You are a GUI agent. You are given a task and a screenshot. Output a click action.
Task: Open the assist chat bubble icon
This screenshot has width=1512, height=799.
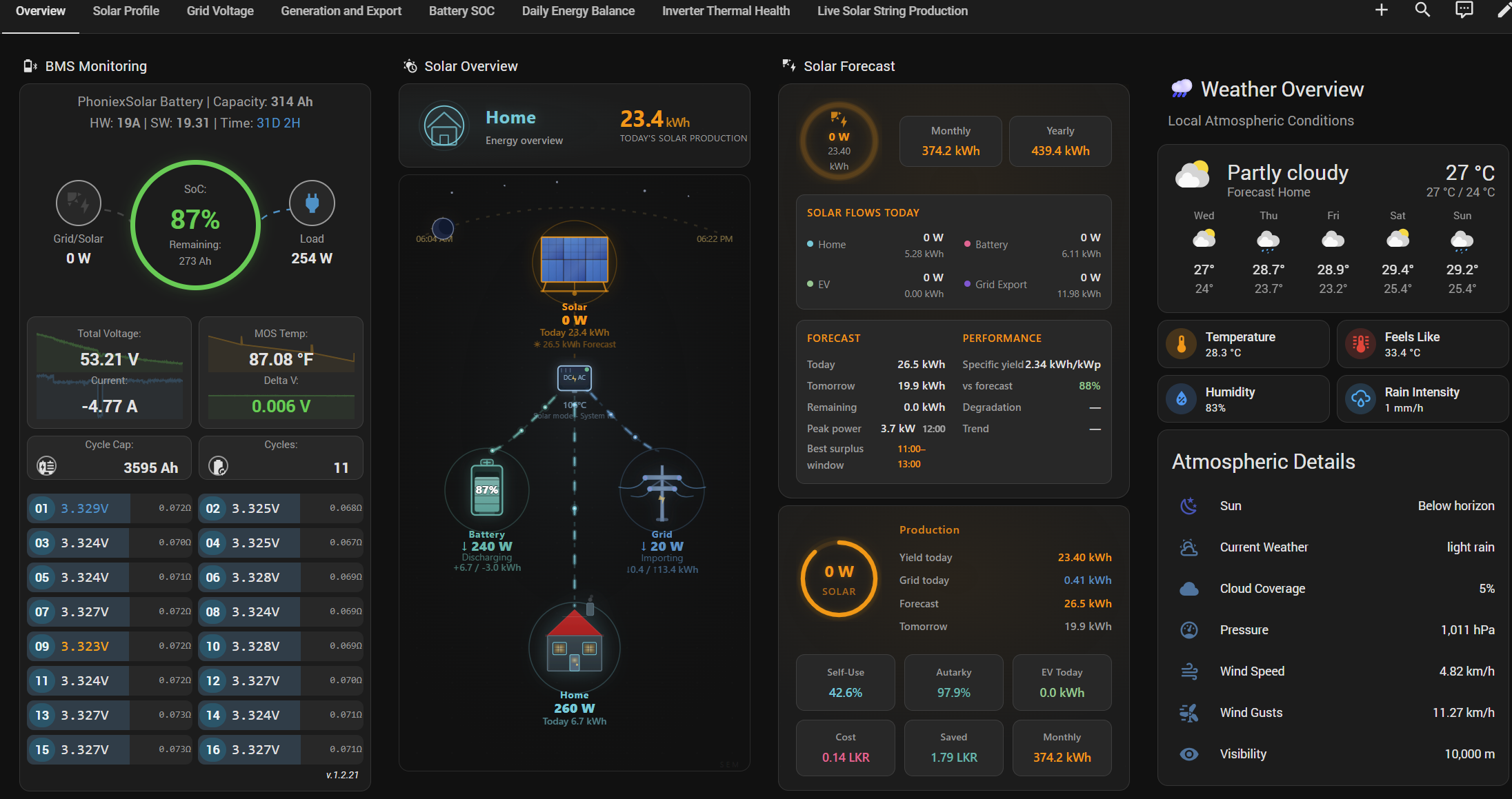pos(1464,10)
